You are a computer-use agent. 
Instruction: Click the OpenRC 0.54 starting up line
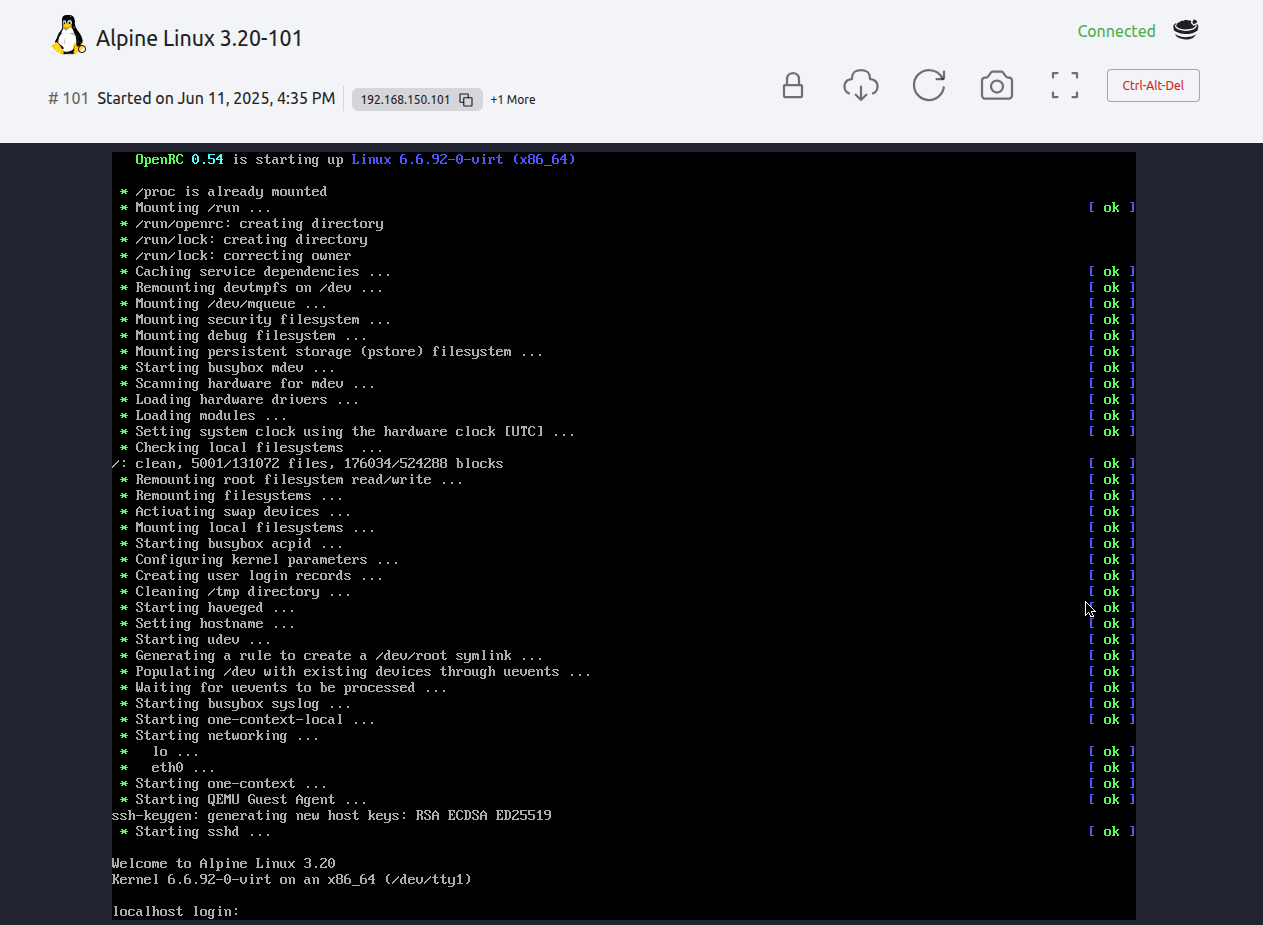355,159
